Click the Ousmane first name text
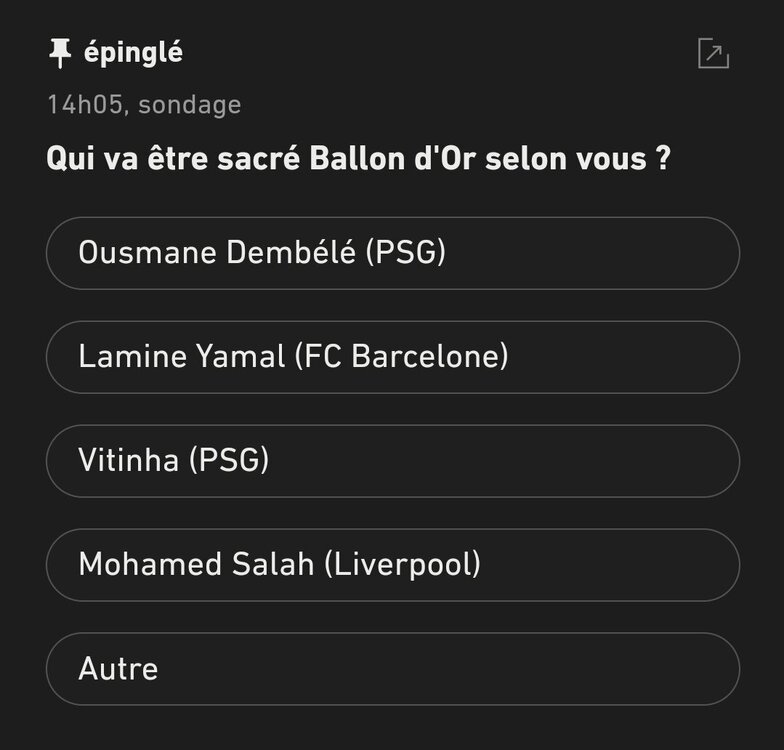The height and width of the screenshot is (750, 784). pos(147,253)
